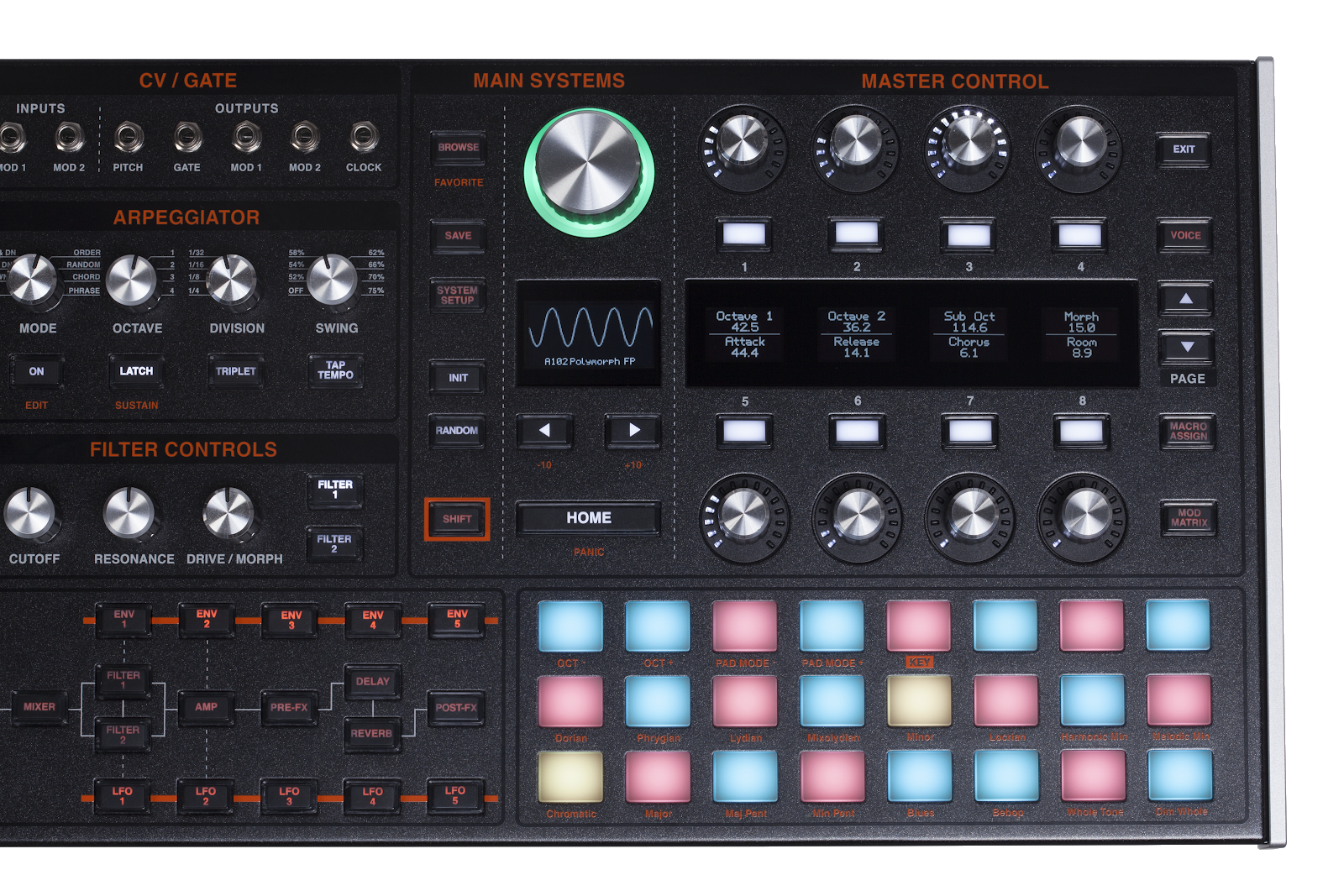Viewport: 1344px width, 896px height.
Task: Switch to FILTER 2
Action: coord(334,542)
